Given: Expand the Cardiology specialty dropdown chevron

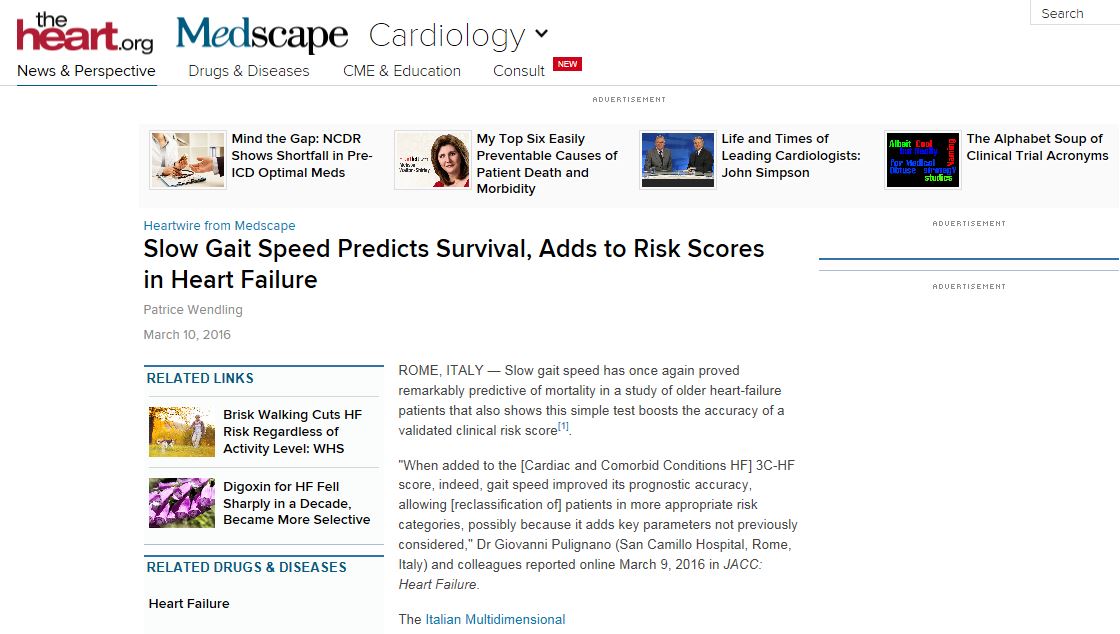Looking at the screenshot, I should coord(541,33).
